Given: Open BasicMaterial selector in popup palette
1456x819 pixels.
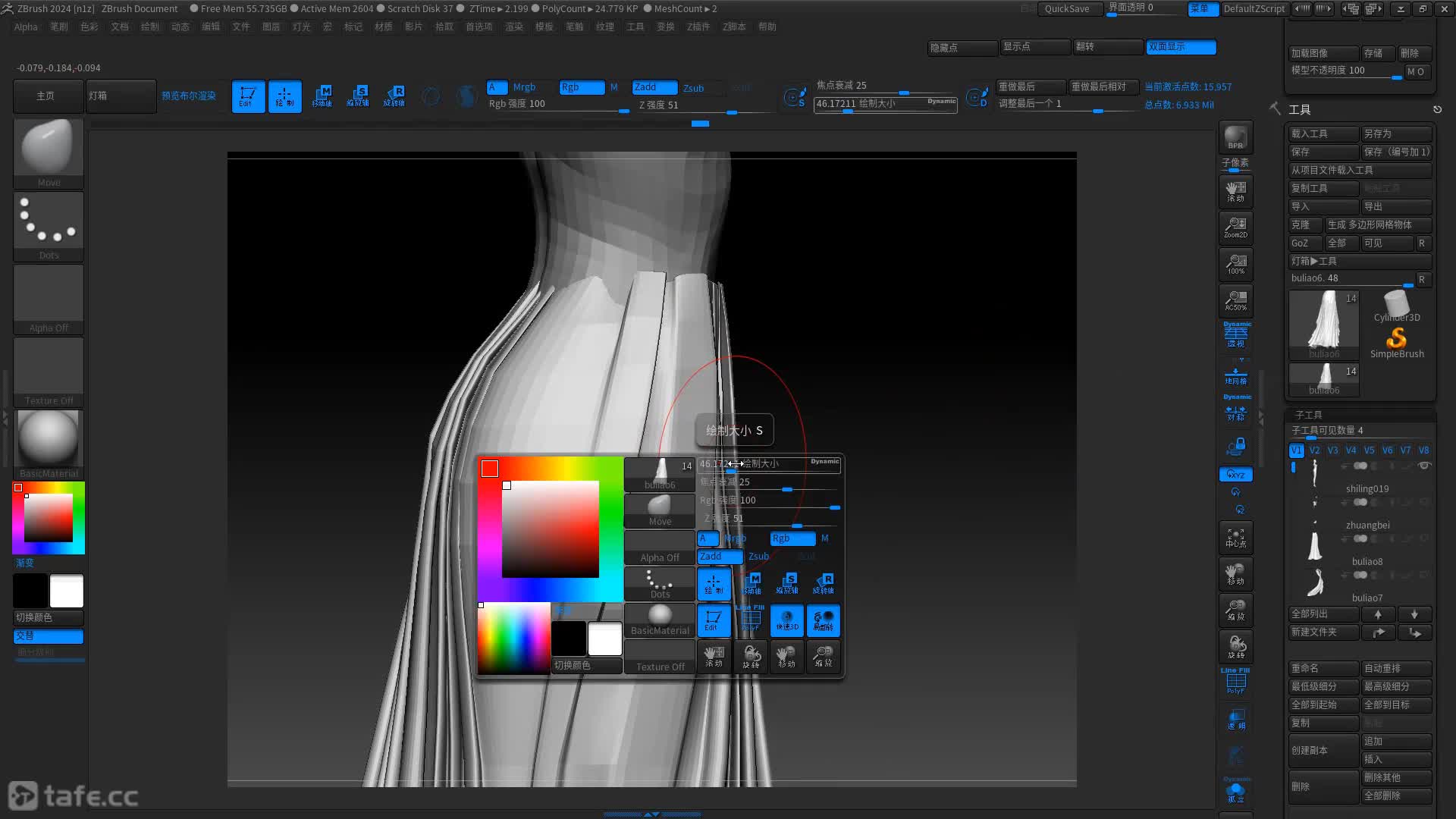Looking at the screenshot, I should pos(660,620).
